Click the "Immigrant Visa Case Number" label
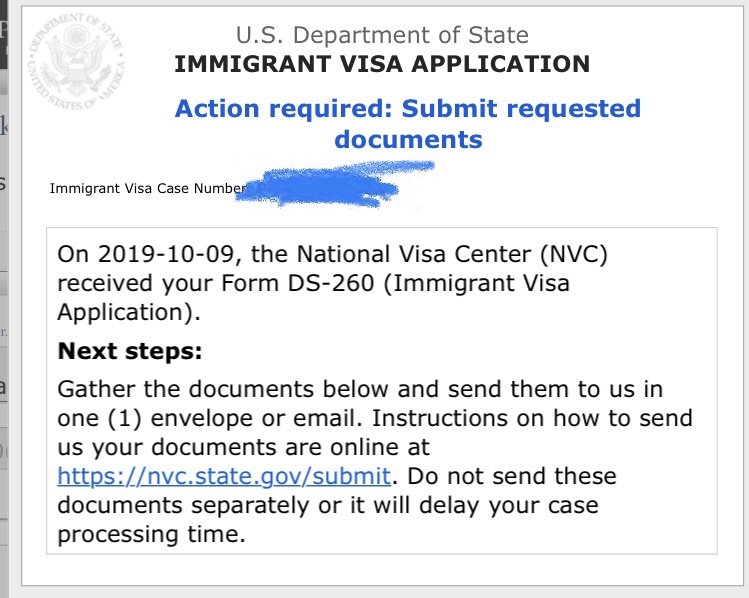This screenshot has width=749, height=598. (148, 187)
